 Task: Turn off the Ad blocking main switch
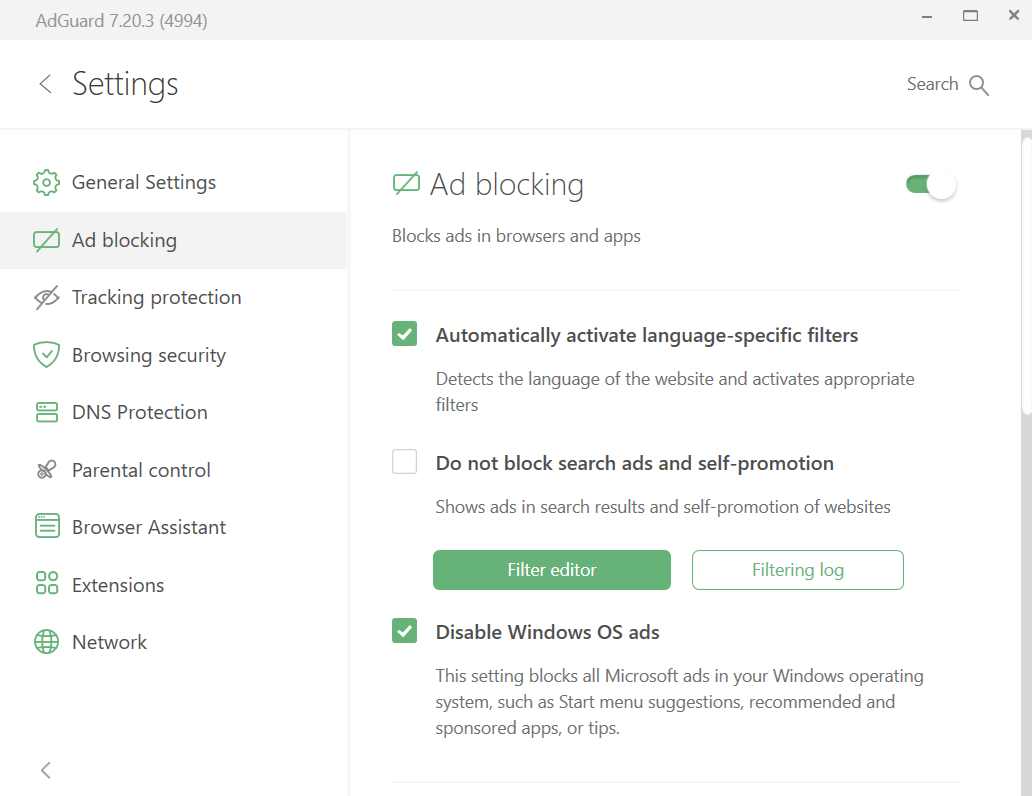931,184
